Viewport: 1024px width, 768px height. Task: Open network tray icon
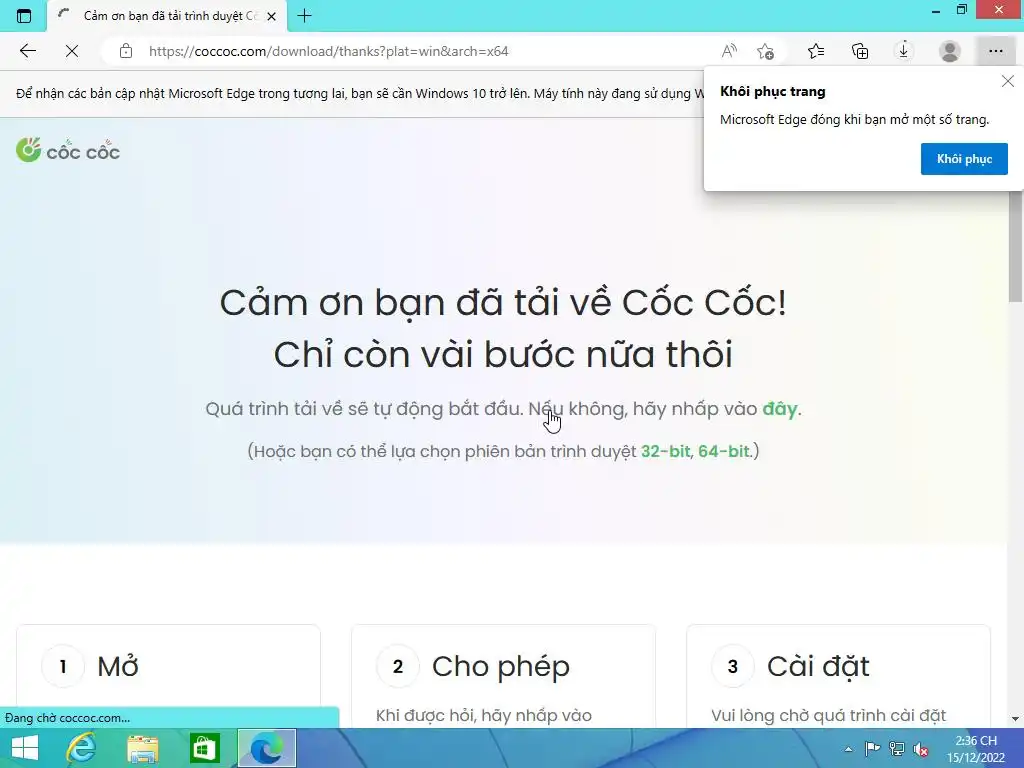(897, 749)
